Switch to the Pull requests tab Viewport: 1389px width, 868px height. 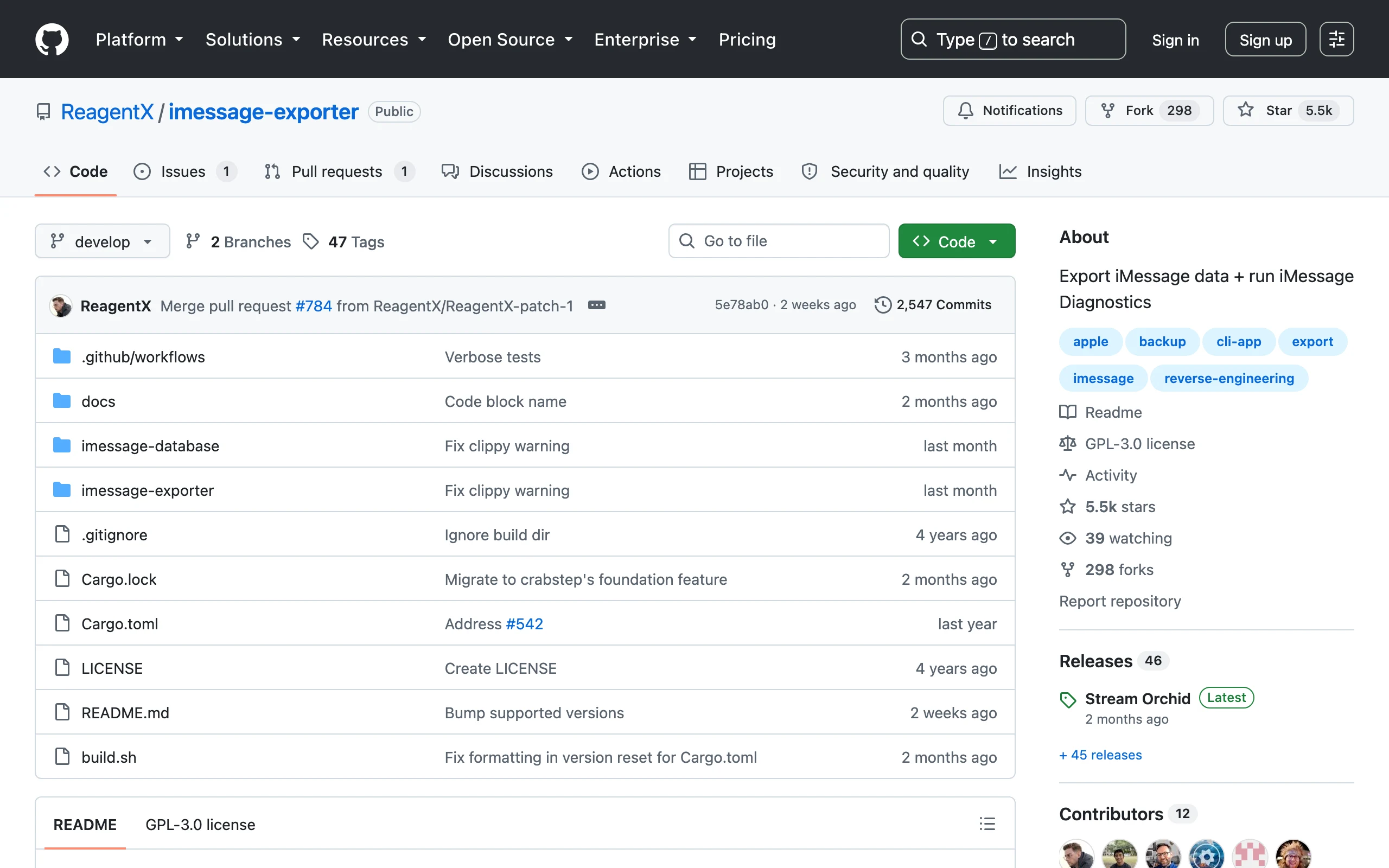tap(339, 171)
